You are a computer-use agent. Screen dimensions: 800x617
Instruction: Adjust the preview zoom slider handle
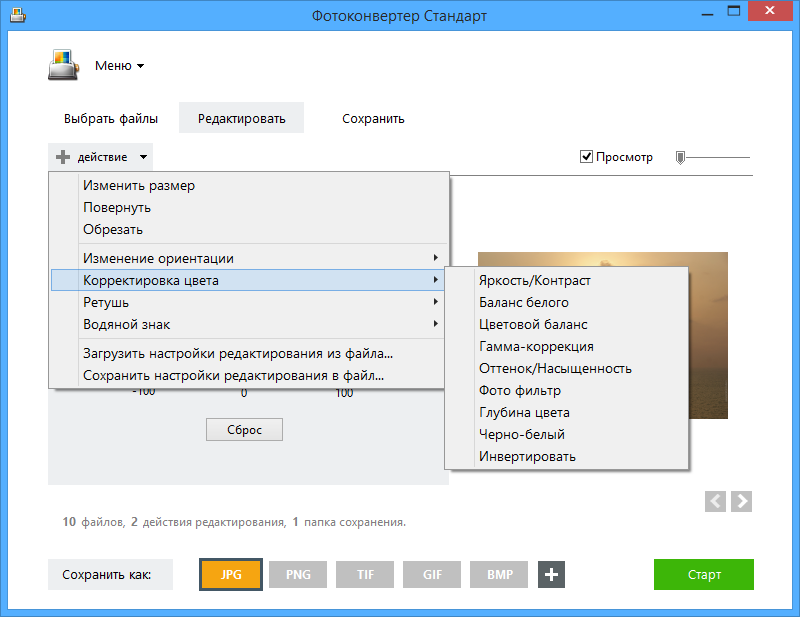point(680,157)
